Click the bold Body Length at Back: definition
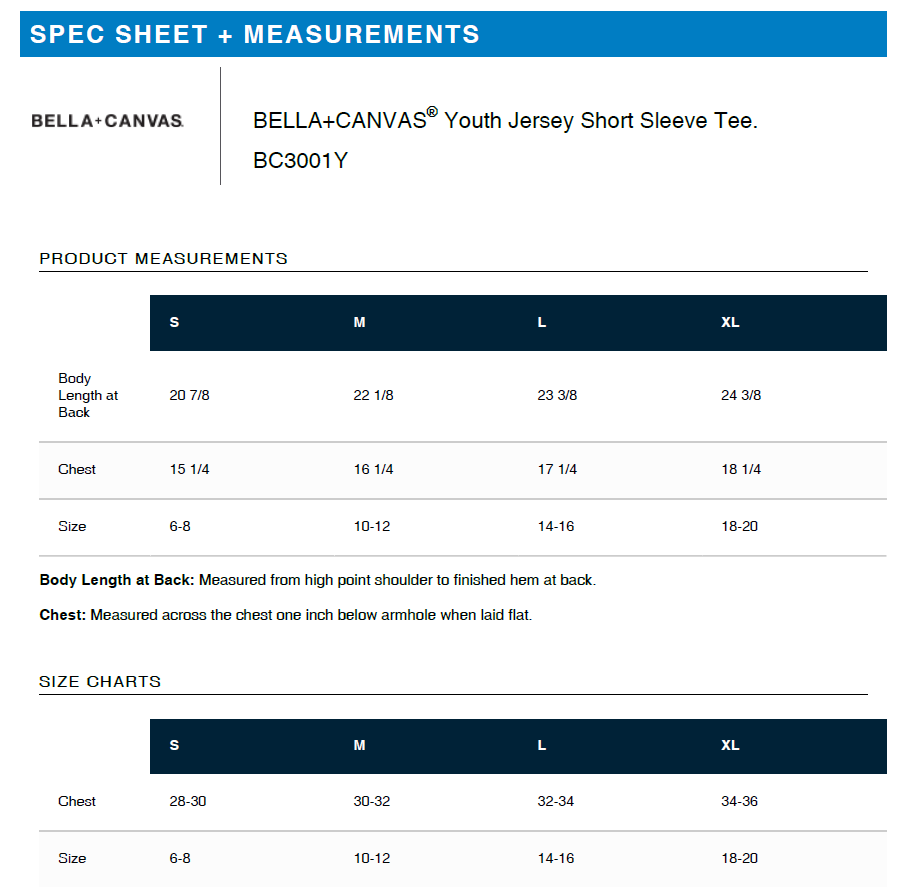 117,580
